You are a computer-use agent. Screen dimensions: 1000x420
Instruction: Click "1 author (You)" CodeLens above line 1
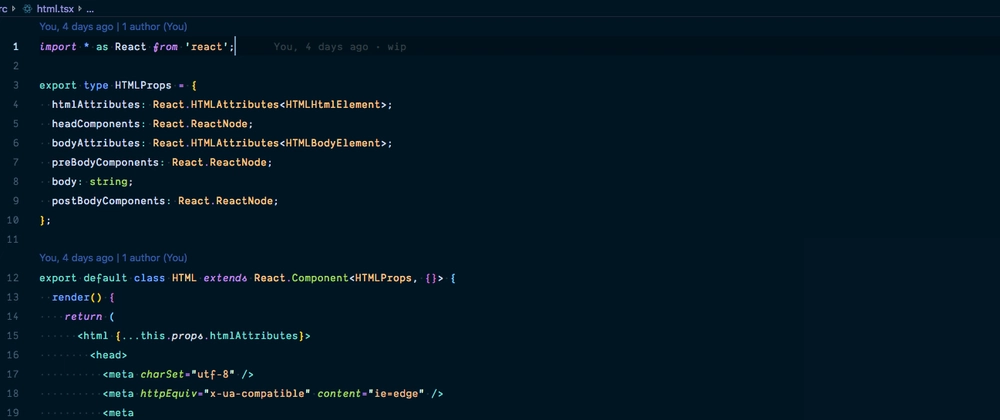coord(154,27)
